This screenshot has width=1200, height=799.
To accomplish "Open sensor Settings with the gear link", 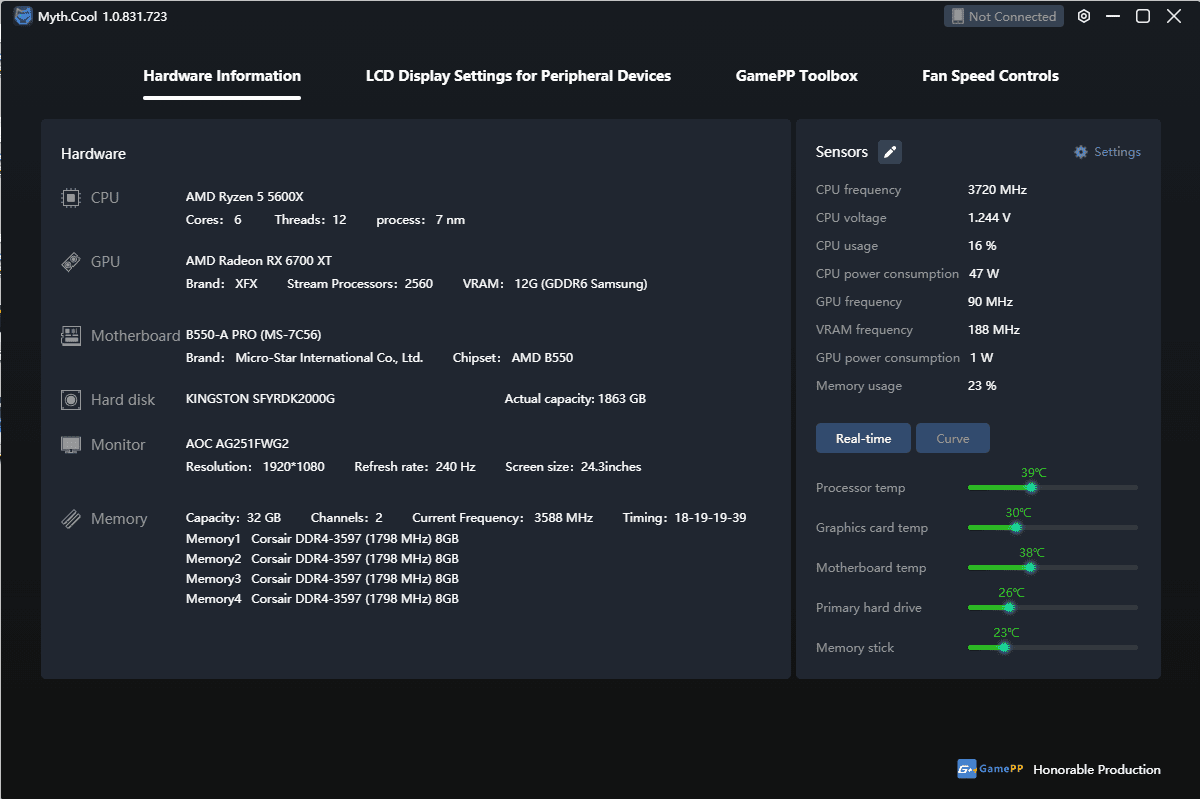I will [1107, 152].
